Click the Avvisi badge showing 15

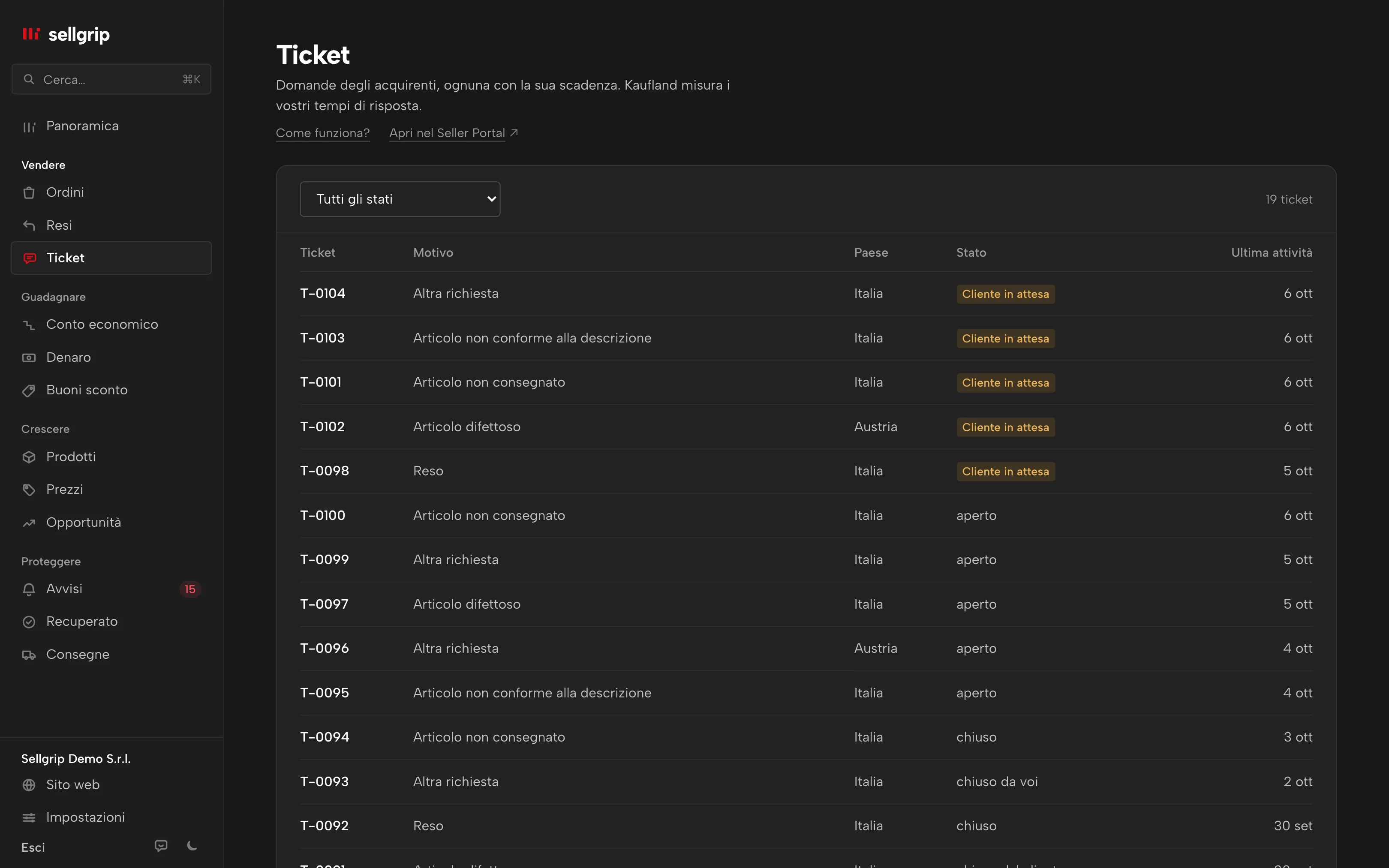point(190,589)
